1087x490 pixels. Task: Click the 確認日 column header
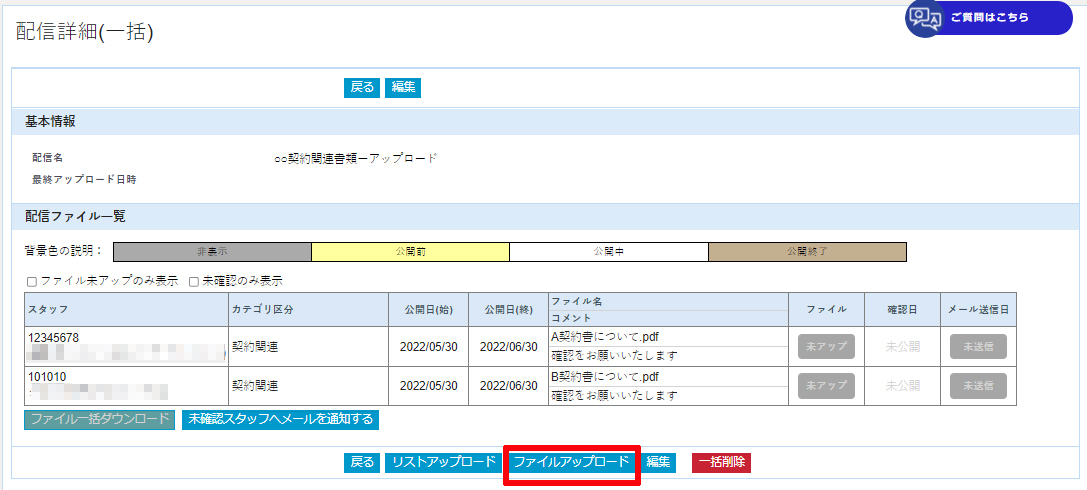coord(901,309)
